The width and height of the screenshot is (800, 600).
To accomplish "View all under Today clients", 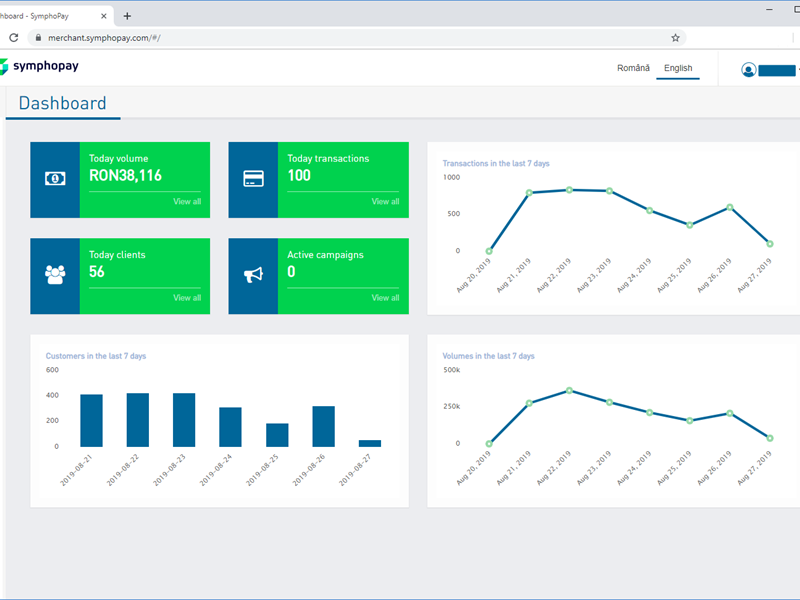I will 187,298.
